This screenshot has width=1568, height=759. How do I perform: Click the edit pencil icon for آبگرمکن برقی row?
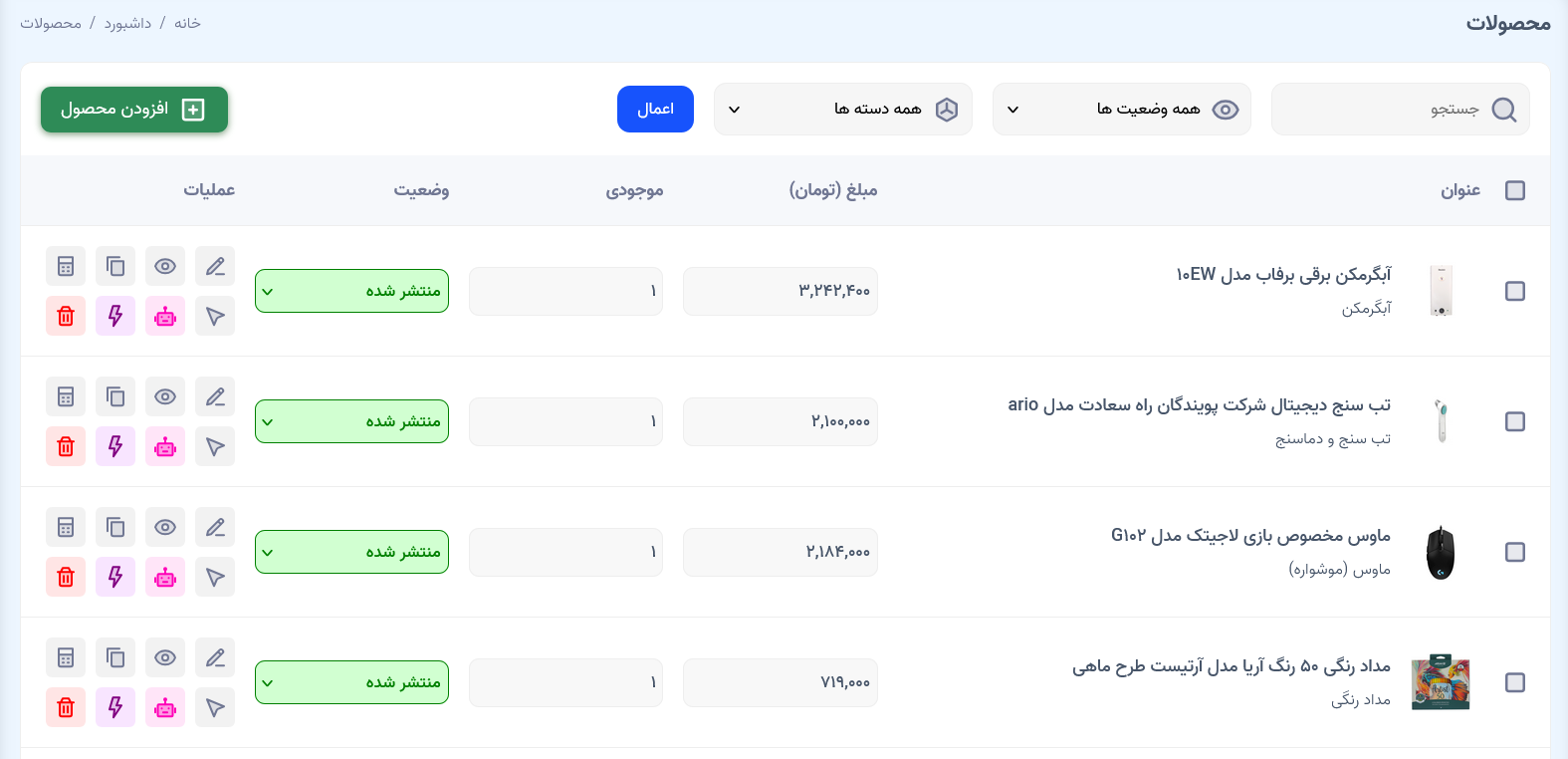point(215,266)
